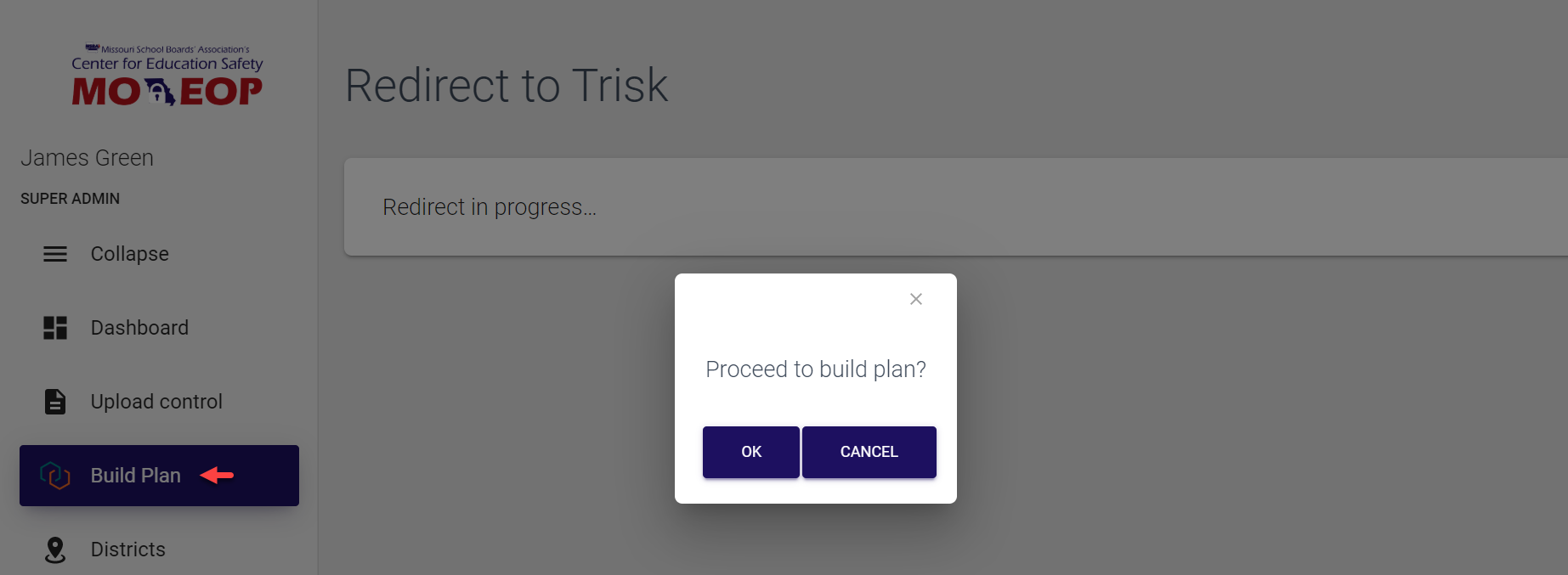Click the Redirect to Trisk heading

(x=507, y=86)
